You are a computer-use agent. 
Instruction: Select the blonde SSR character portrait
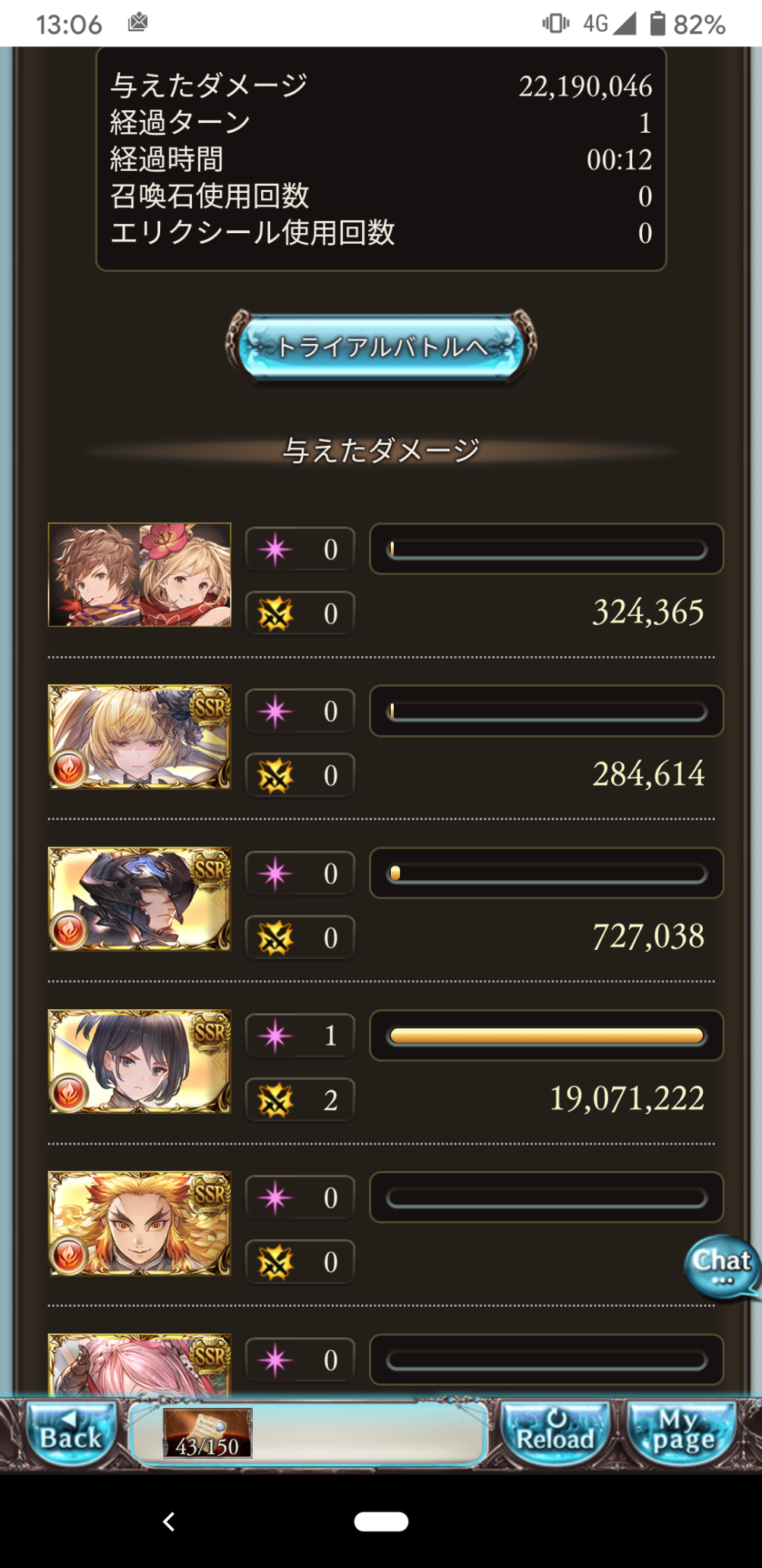click(140, 737)
